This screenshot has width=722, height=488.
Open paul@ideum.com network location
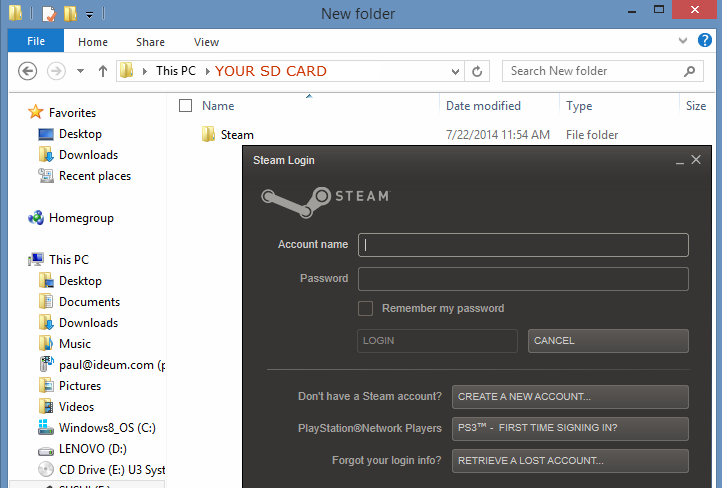[102, 365]
